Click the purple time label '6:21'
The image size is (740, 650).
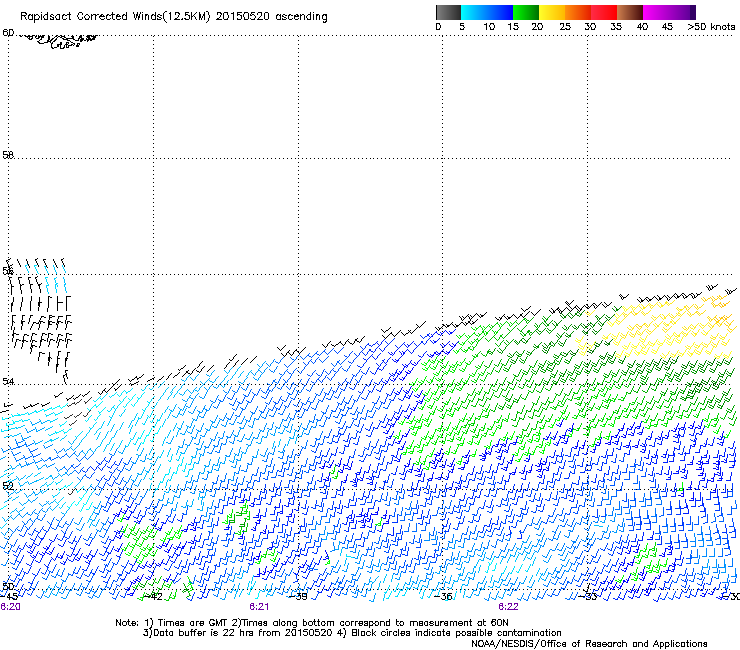point(259,607)
